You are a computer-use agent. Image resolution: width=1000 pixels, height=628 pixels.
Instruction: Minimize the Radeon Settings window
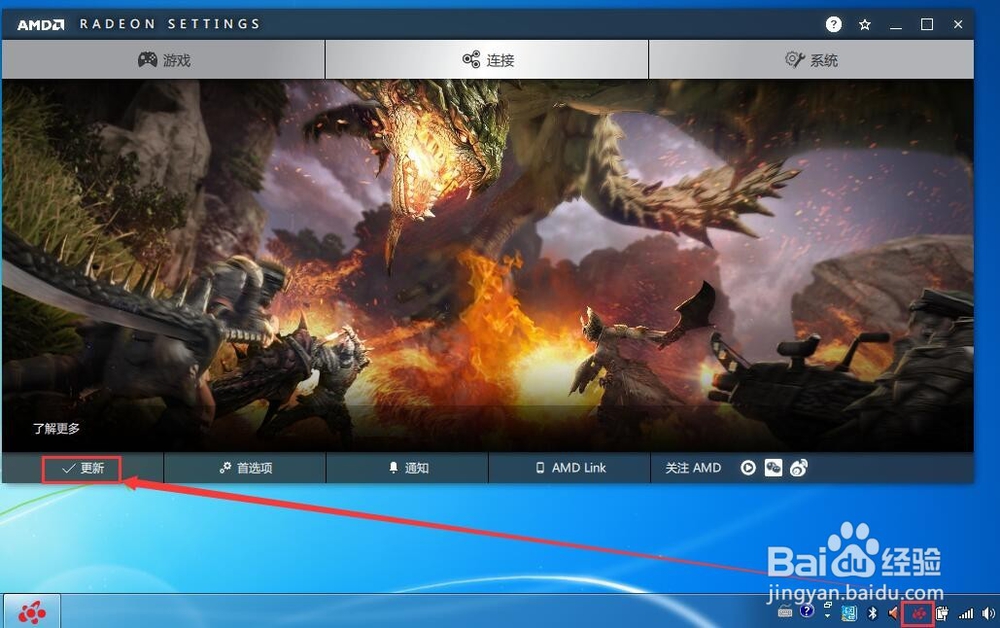(x=896, y=24)
